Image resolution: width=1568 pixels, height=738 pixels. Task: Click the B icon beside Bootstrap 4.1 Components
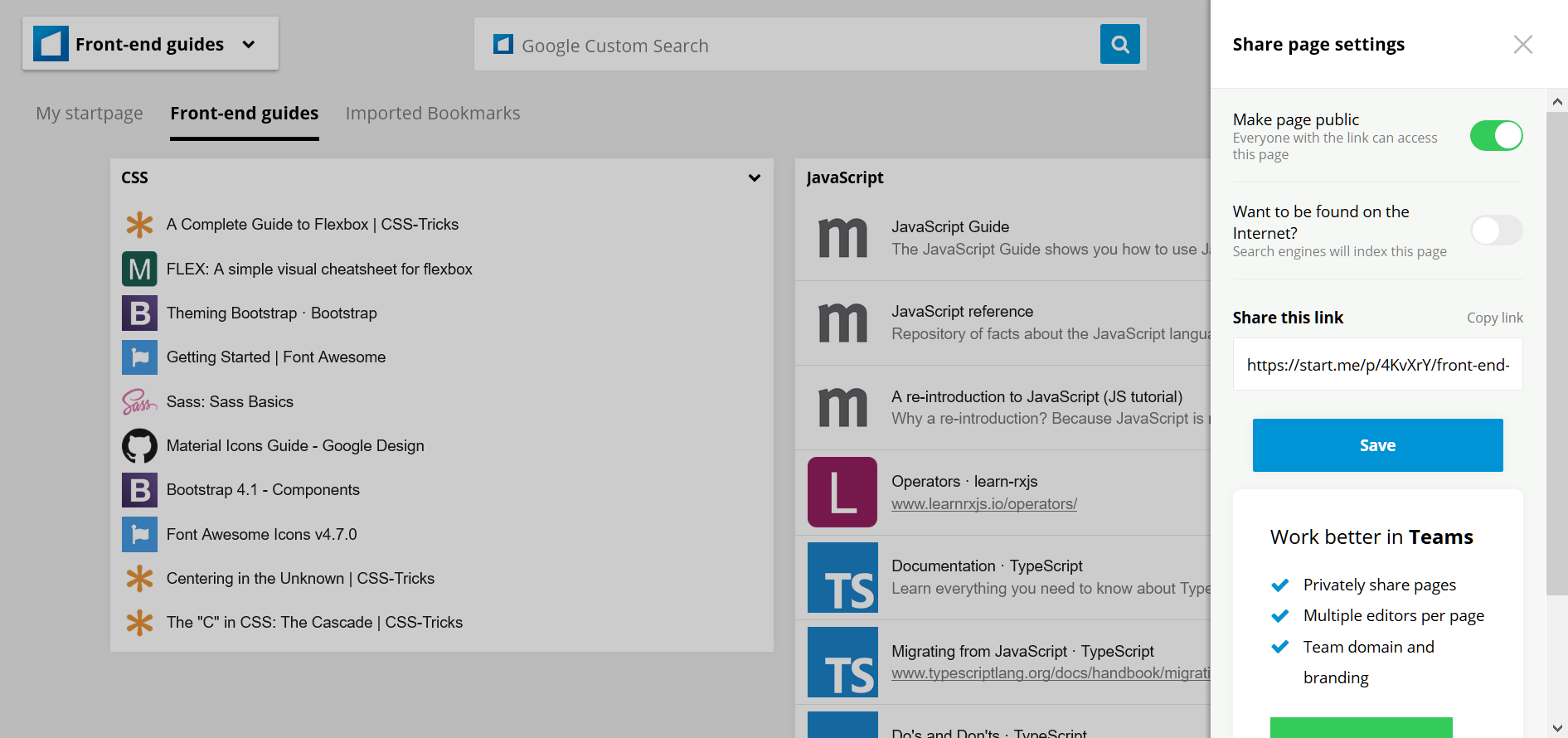[x=139, y=490]
